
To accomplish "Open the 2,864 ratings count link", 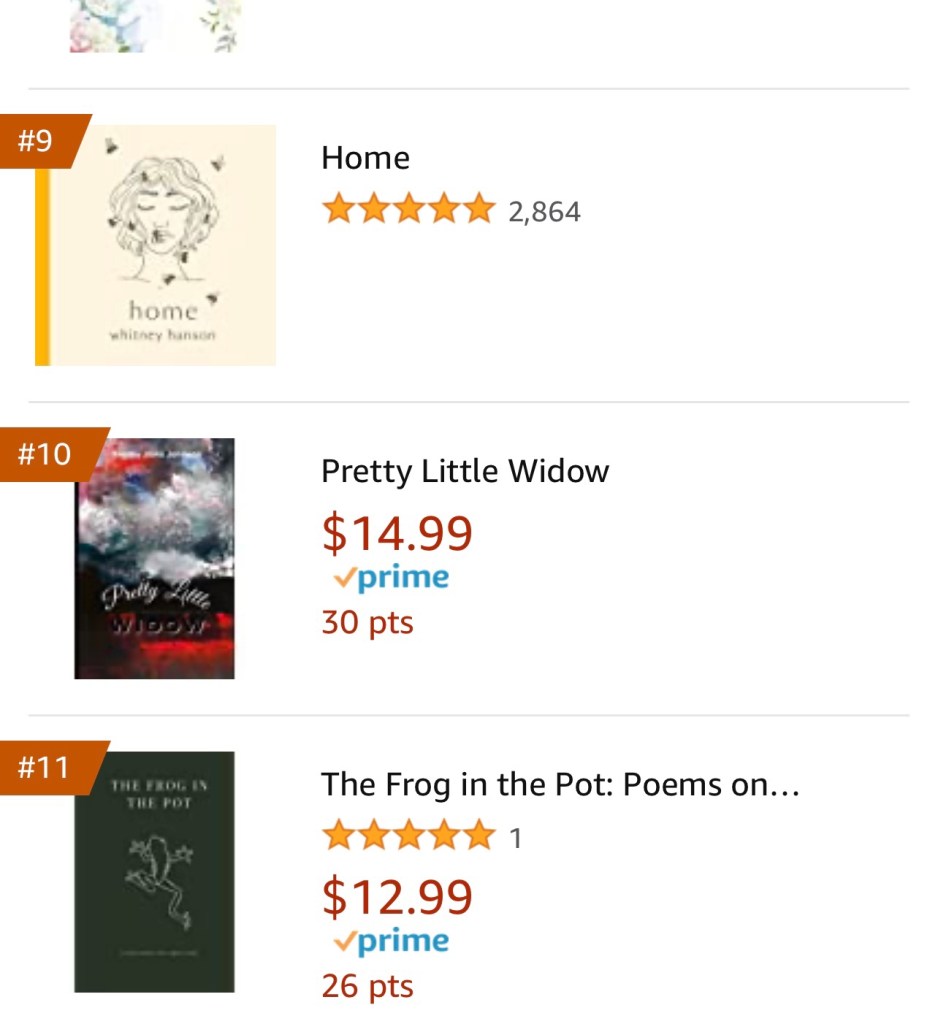I will pyautogui.click(x=544, y=212).
